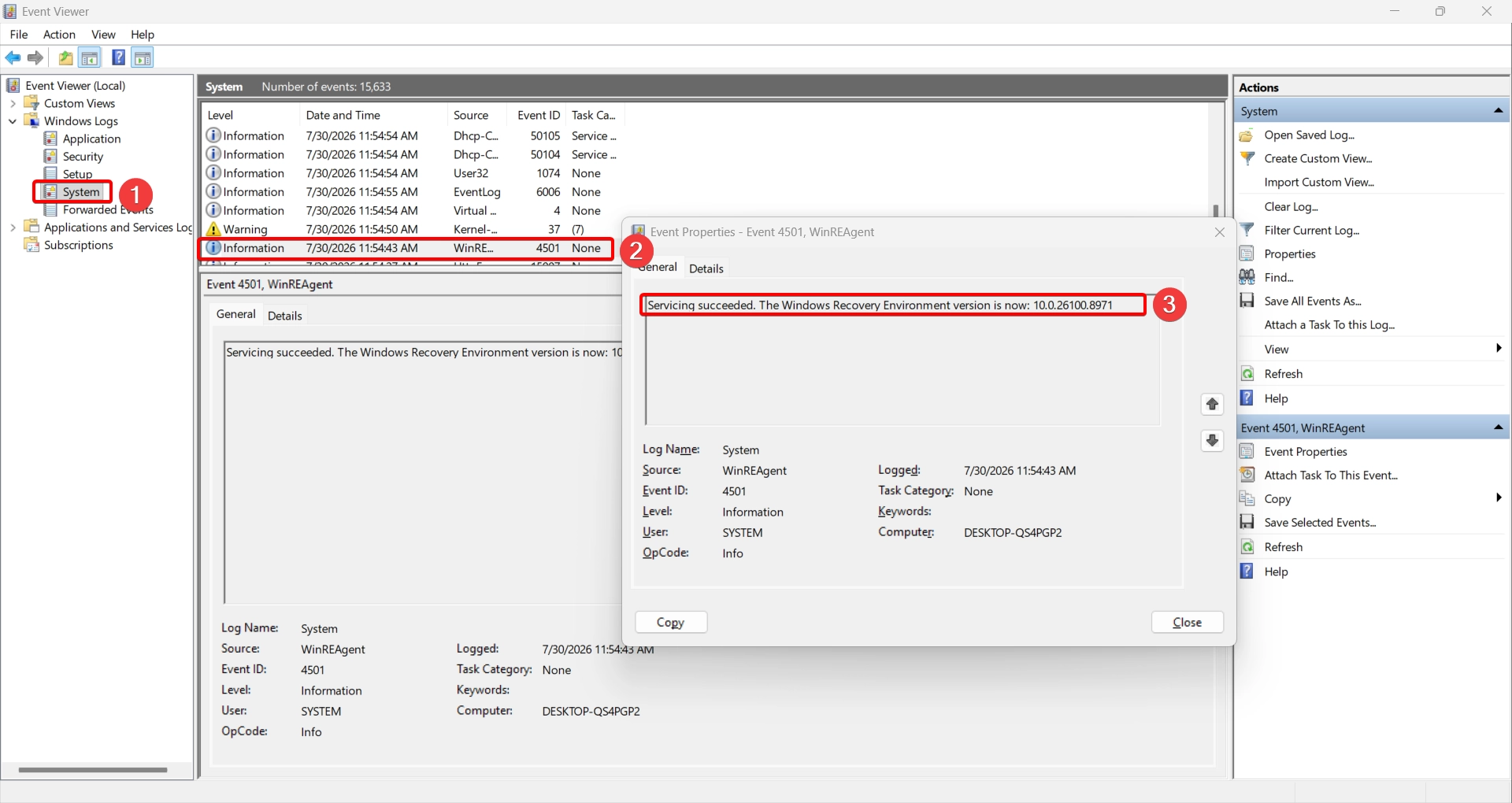The width and height of the screenshot is (1512, 803).
Task: Click the Open Saved Log folder icon
Action: coord(1247,135)
